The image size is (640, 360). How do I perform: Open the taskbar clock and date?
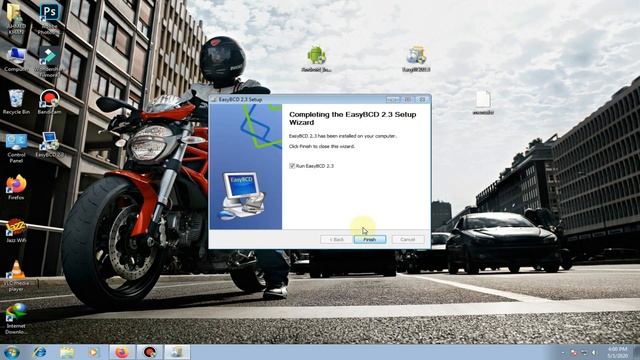click(x=617, y=353)
